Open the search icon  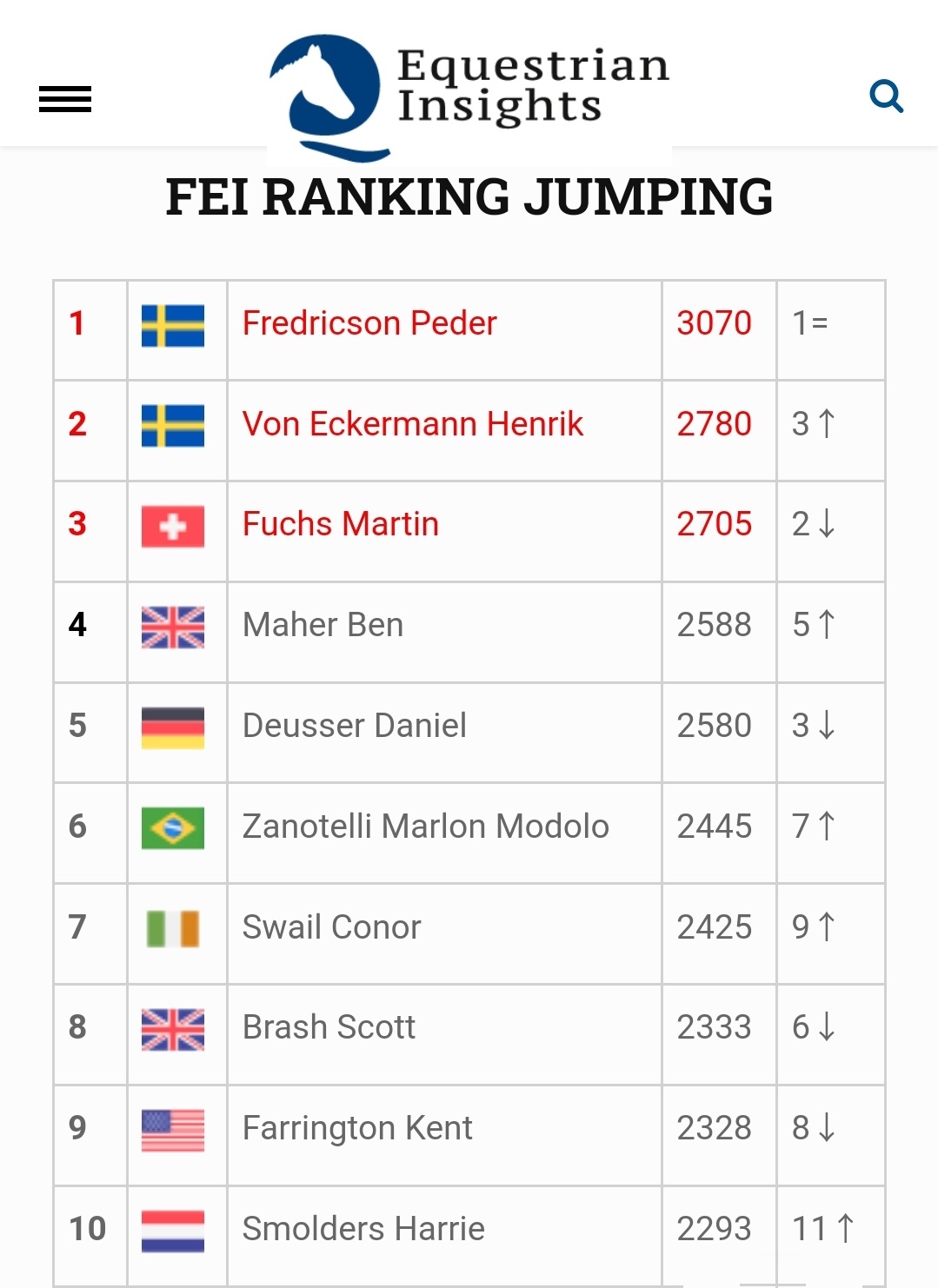point(888,97)
